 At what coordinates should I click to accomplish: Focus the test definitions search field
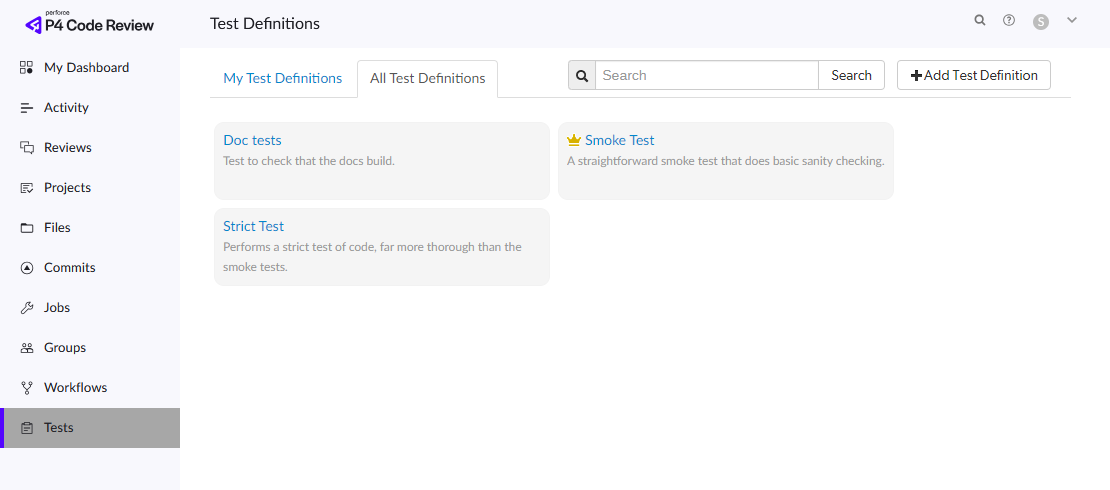706,75
